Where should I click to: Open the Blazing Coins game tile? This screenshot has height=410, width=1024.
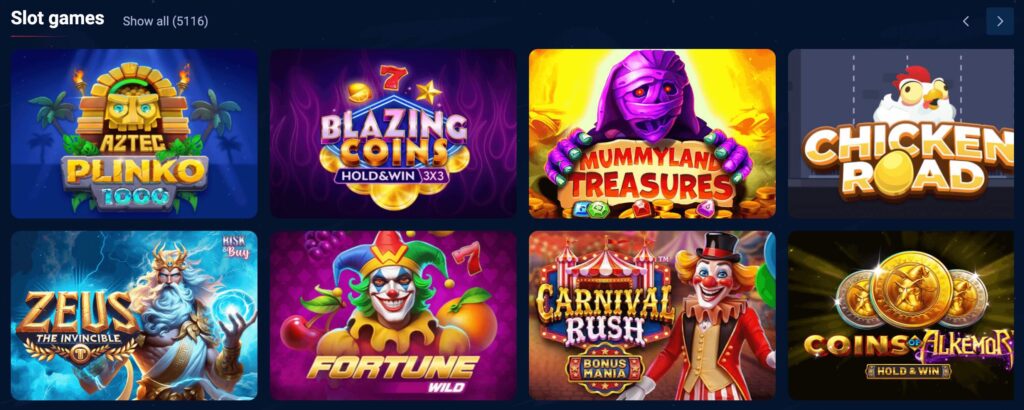[x=393, y=133]
